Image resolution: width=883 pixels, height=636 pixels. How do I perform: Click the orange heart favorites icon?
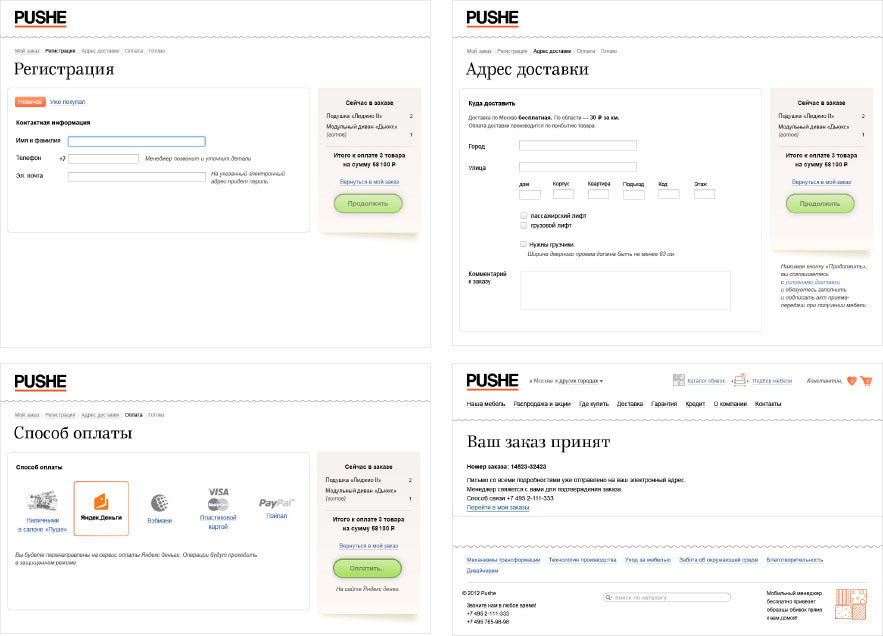click(851, 381)
